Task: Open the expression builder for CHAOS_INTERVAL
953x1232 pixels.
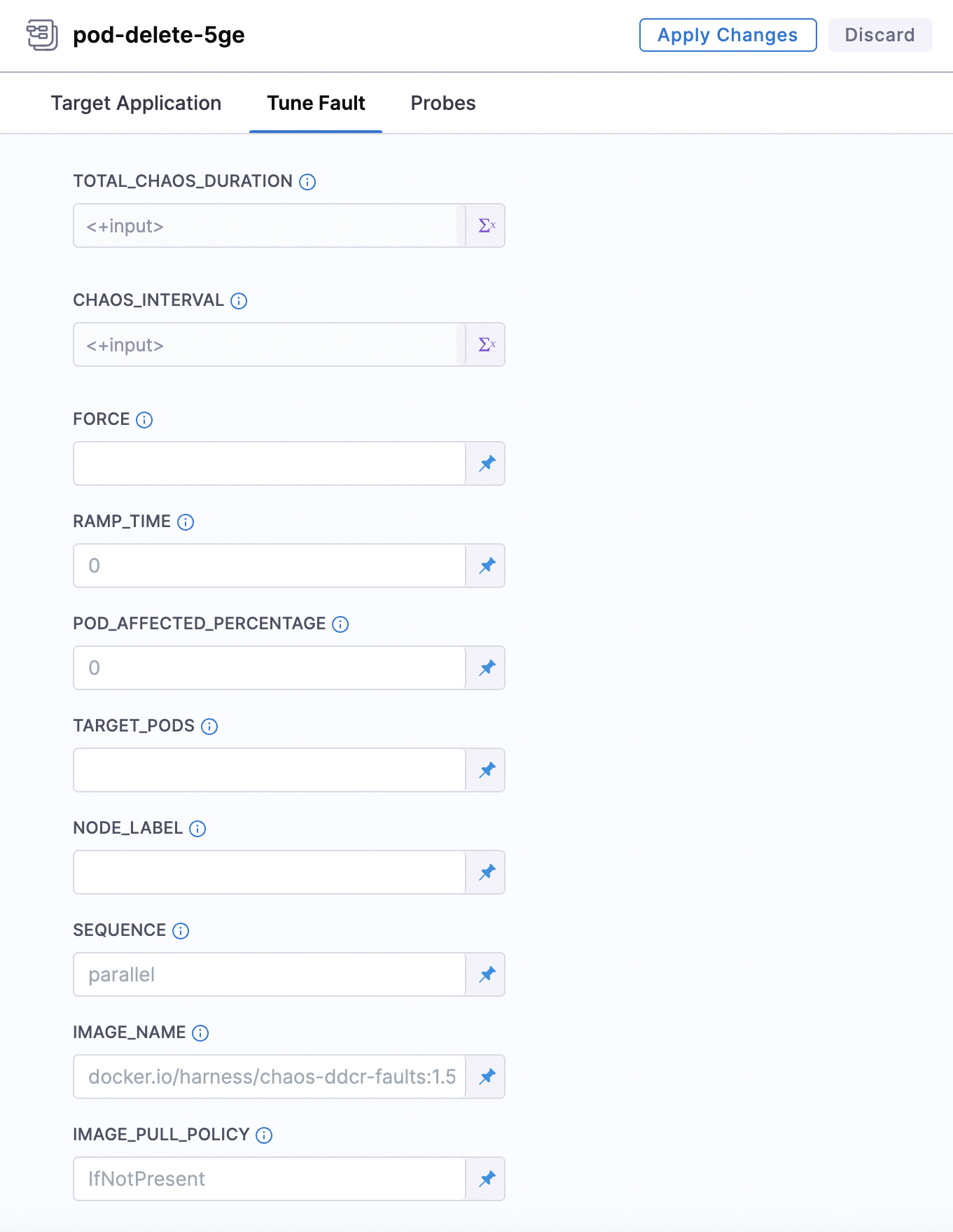Action: point(486,344)
